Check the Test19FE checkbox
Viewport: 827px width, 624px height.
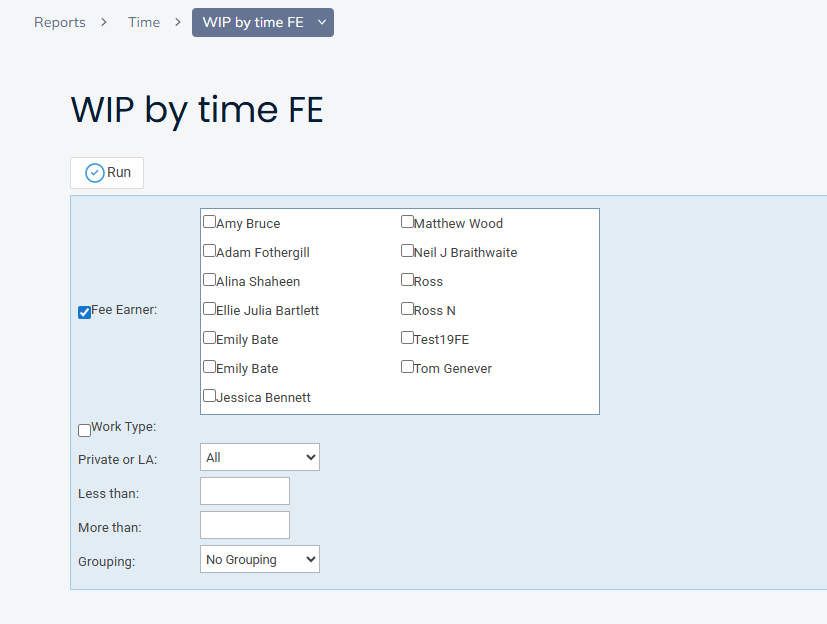point(408,338)
